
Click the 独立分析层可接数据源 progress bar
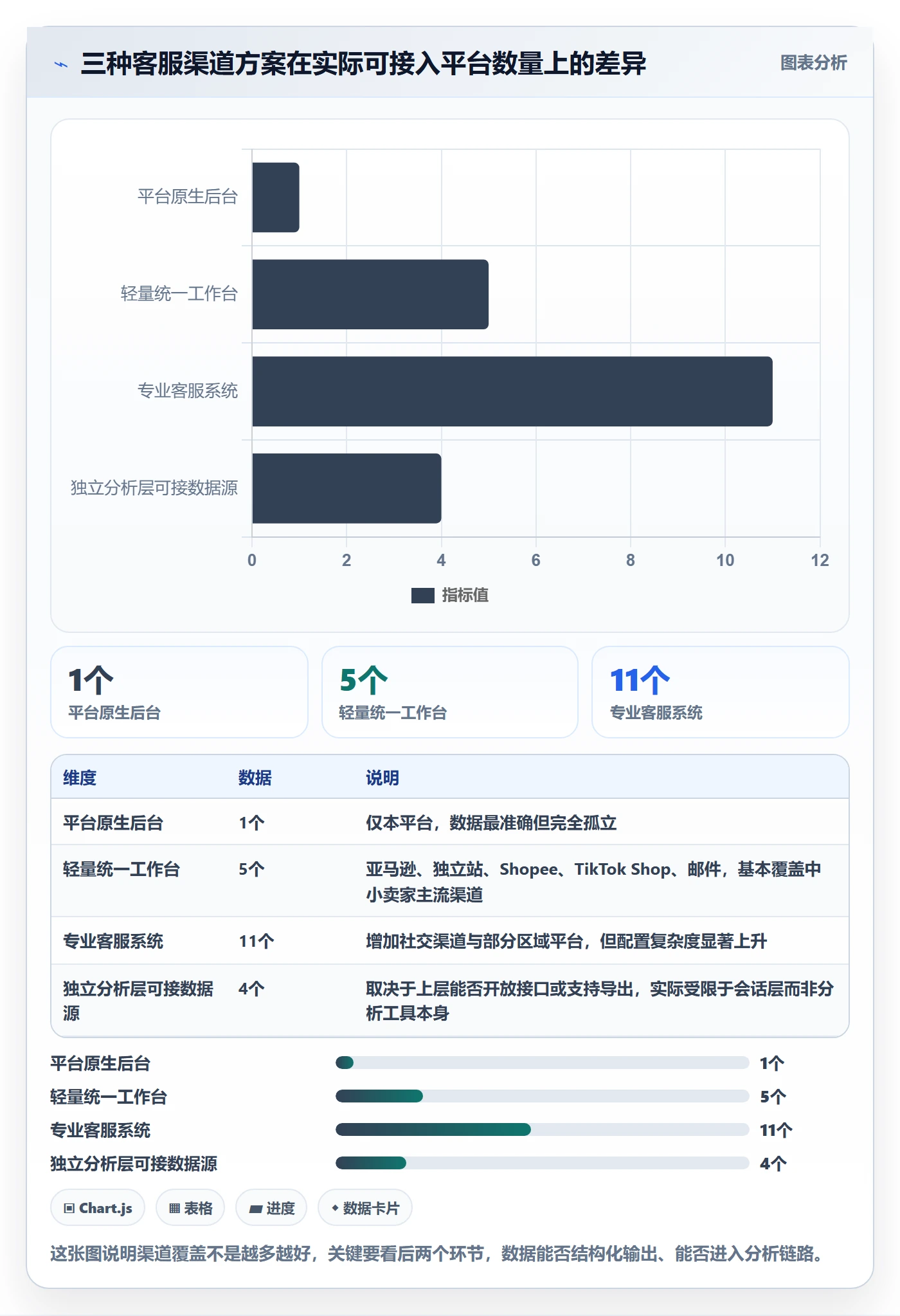click(542, 1163)
